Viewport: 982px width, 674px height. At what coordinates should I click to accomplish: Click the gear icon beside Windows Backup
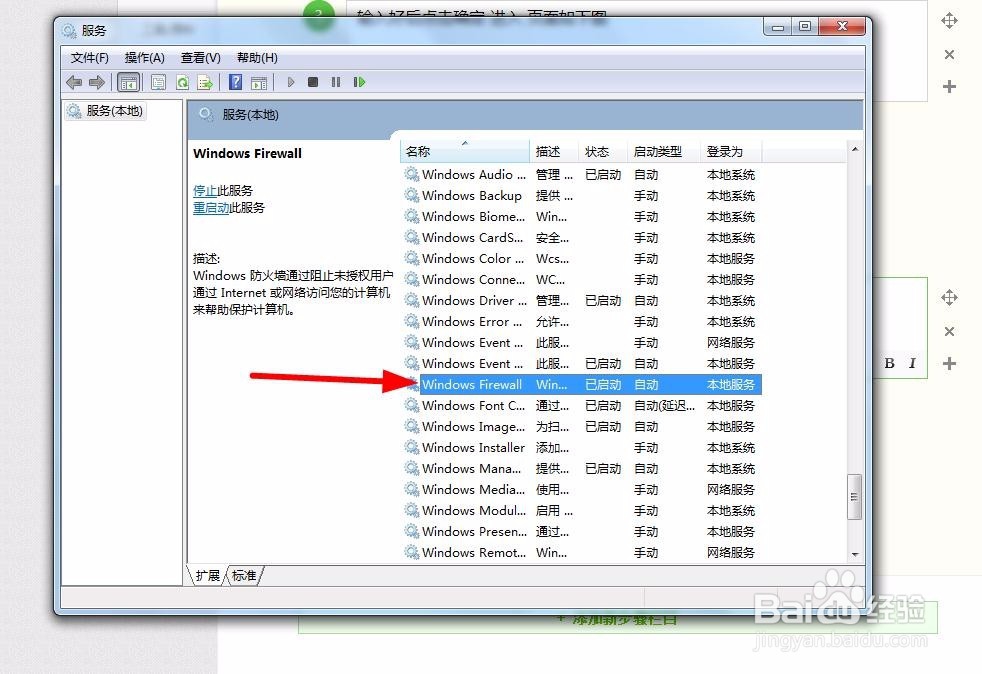(411, 195)
